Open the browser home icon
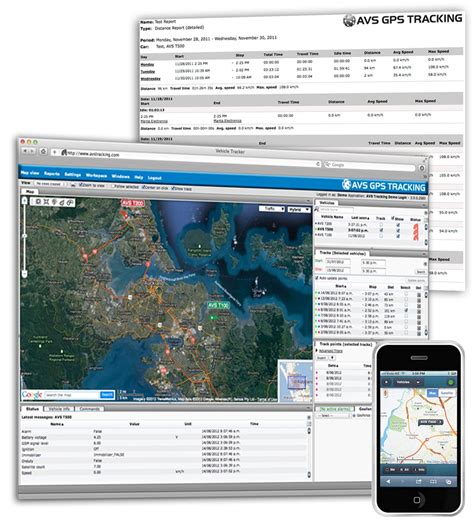 coord(43,151)
